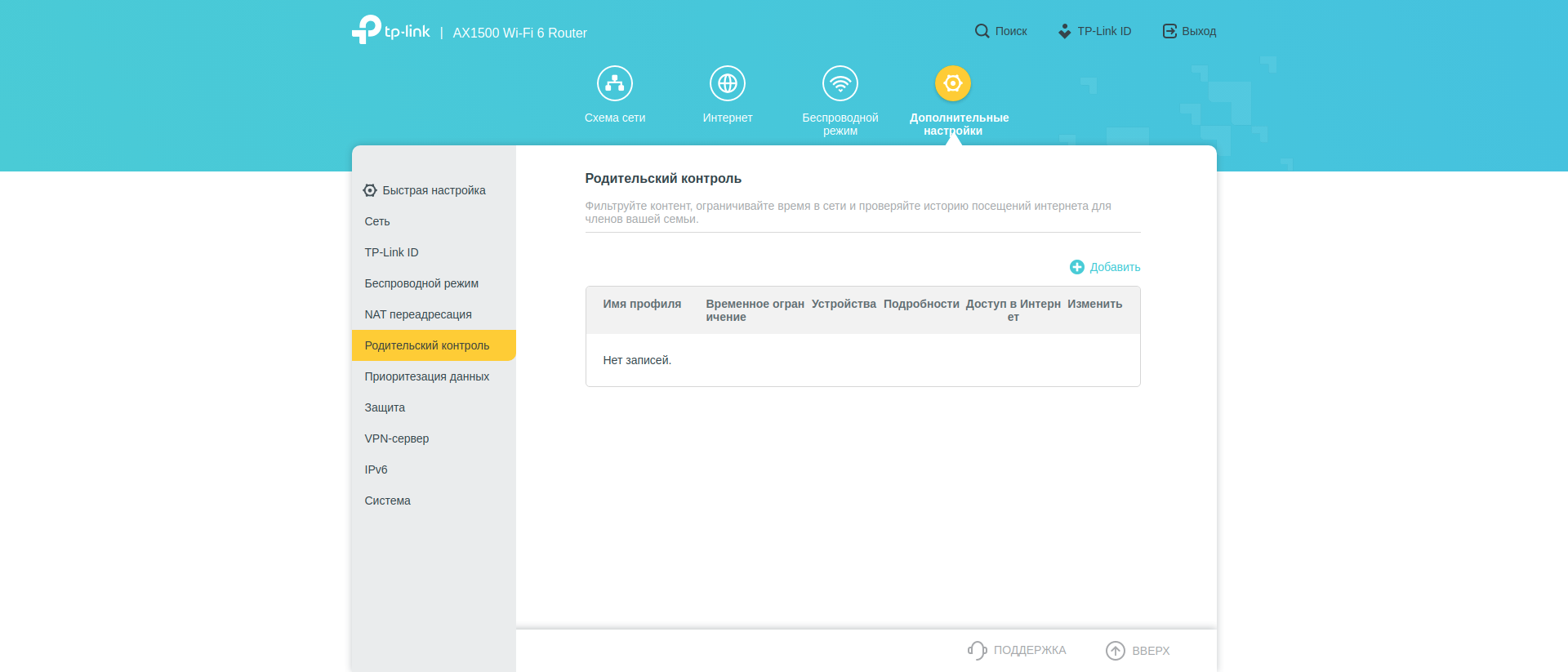
Task: Open the Интернет globe icon
Action: [x=728, y=83]
